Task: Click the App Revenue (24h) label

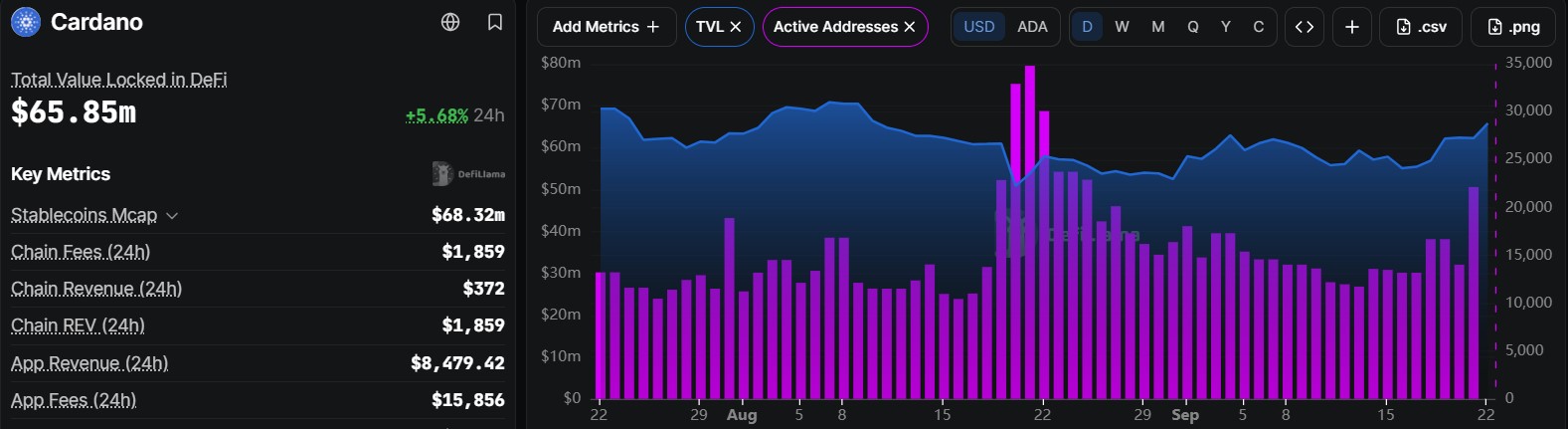Action: point(89,363)
